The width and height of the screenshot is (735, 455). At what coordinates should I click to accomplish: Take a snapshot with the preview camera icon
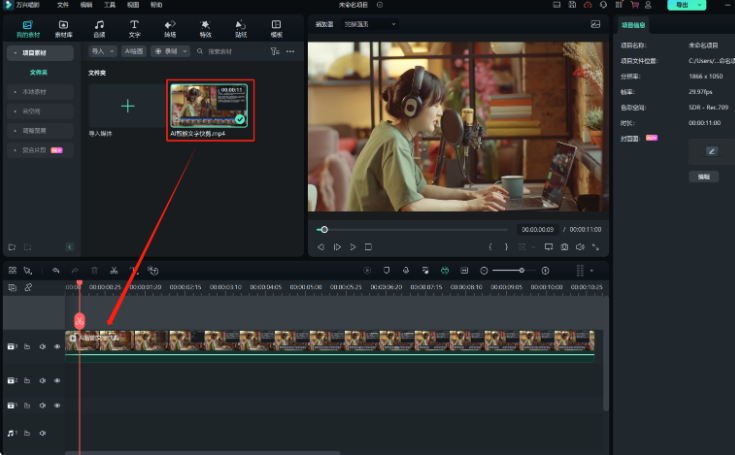565,246
